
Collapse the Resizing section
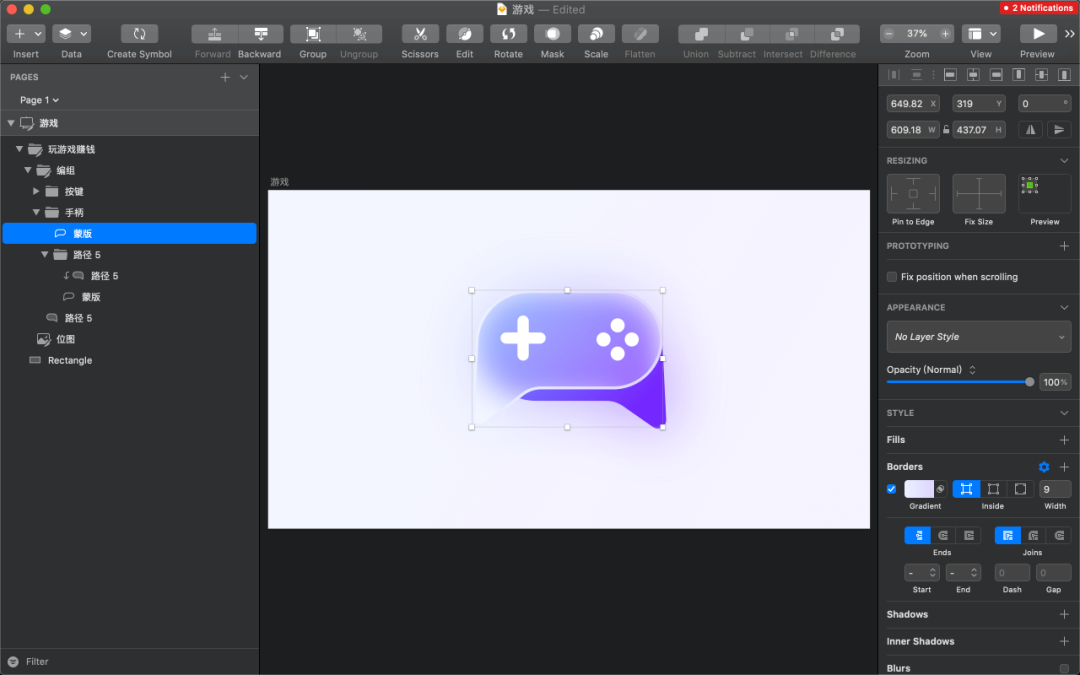click(1064, 160)
